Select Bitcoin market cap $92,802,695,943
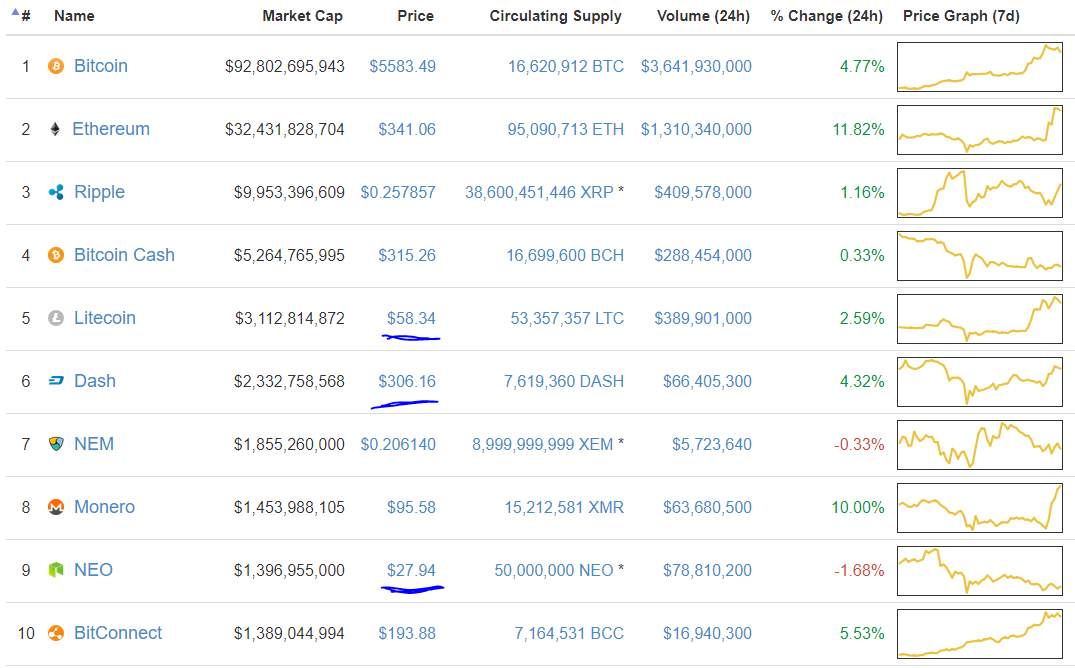1075x668 pixels. 285,67
